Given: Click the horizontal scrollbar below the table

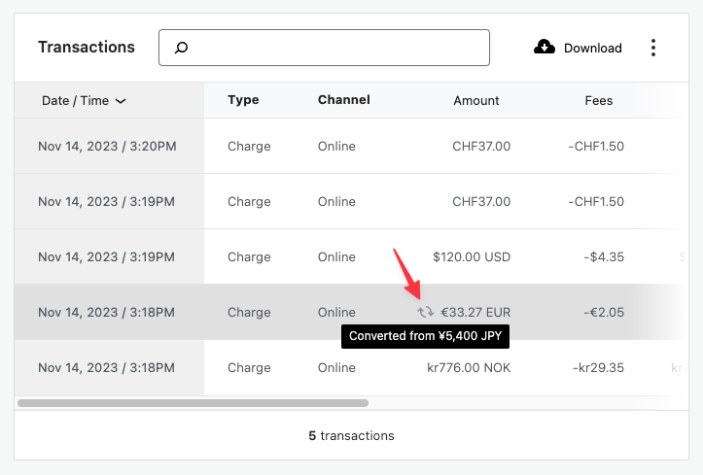Looking at the screenshot, I should point(193,403).
